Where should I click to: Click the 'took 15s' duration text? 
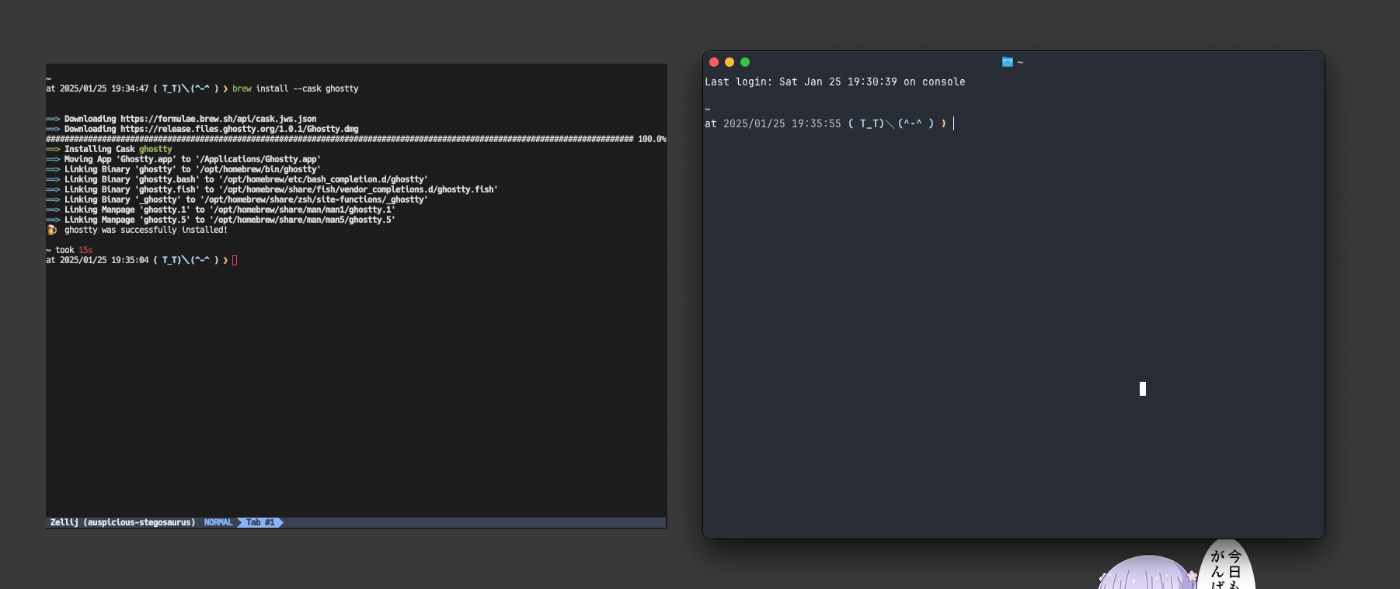[x=74, y=249]
